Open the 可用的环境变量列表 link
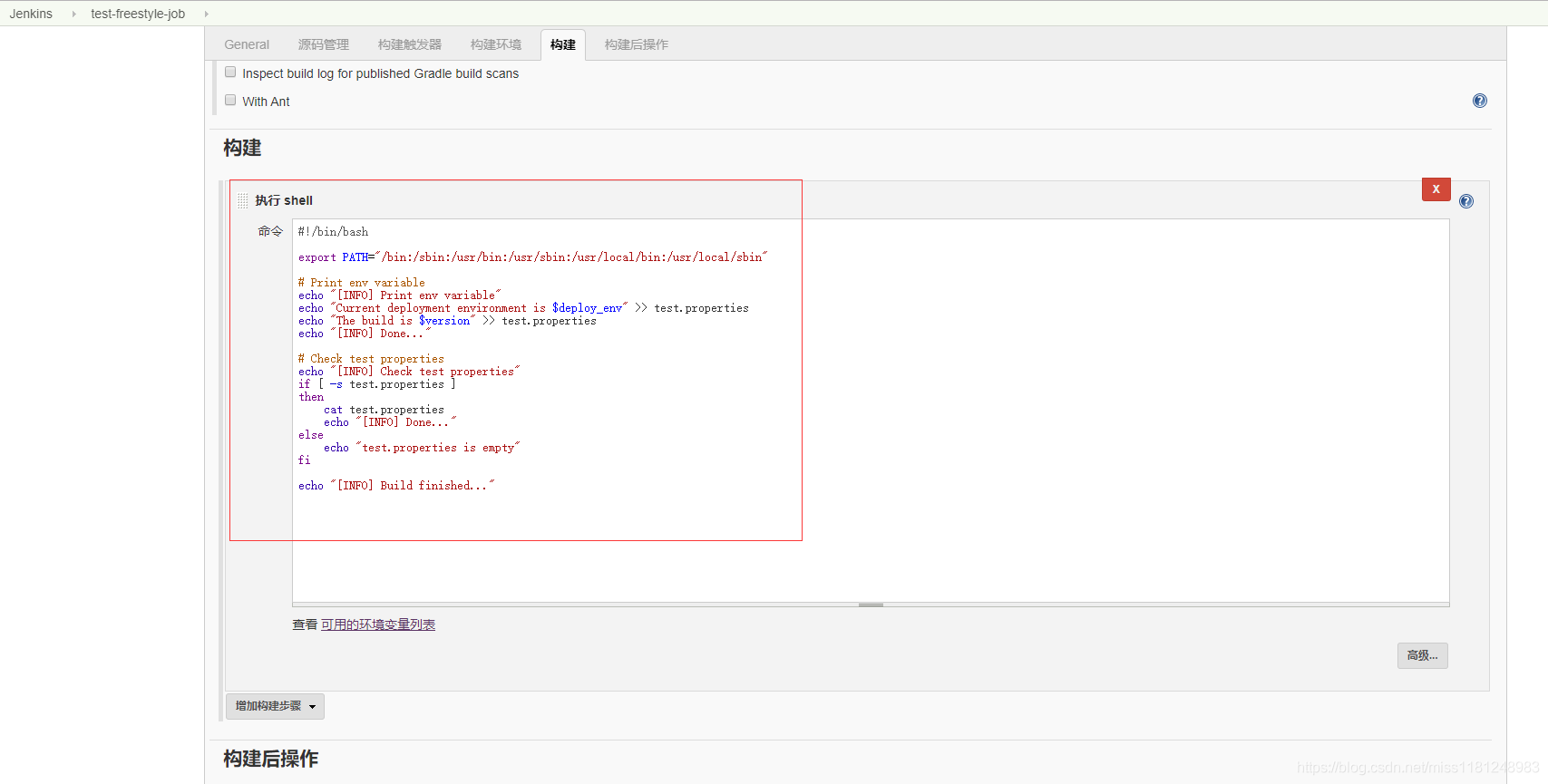The height and width of the screenshot is (784, 1548). point(378,624)
